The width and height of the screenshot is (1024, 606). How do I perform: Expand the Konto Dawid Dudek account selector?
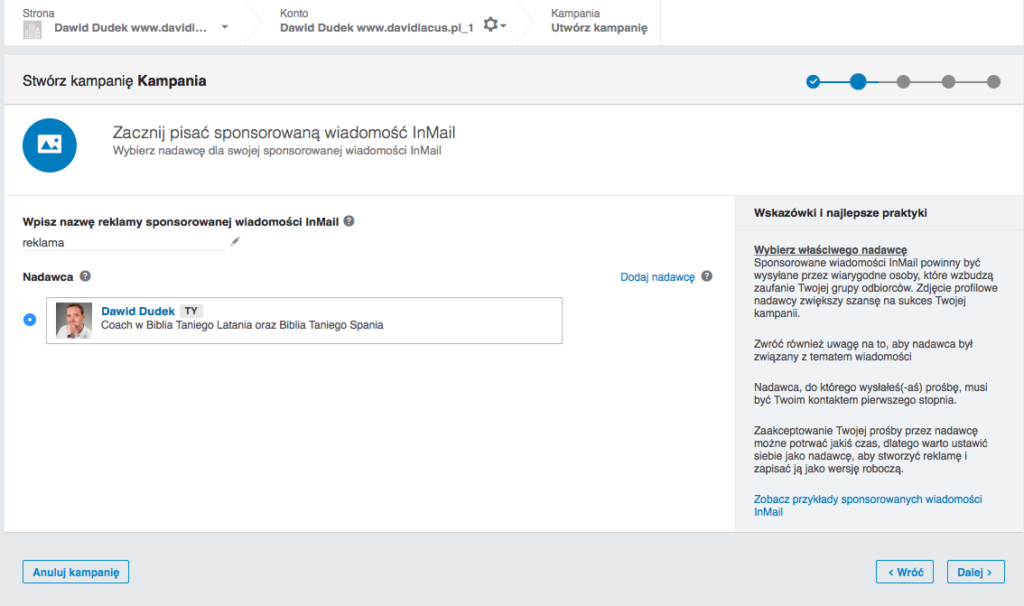[376, 28]
